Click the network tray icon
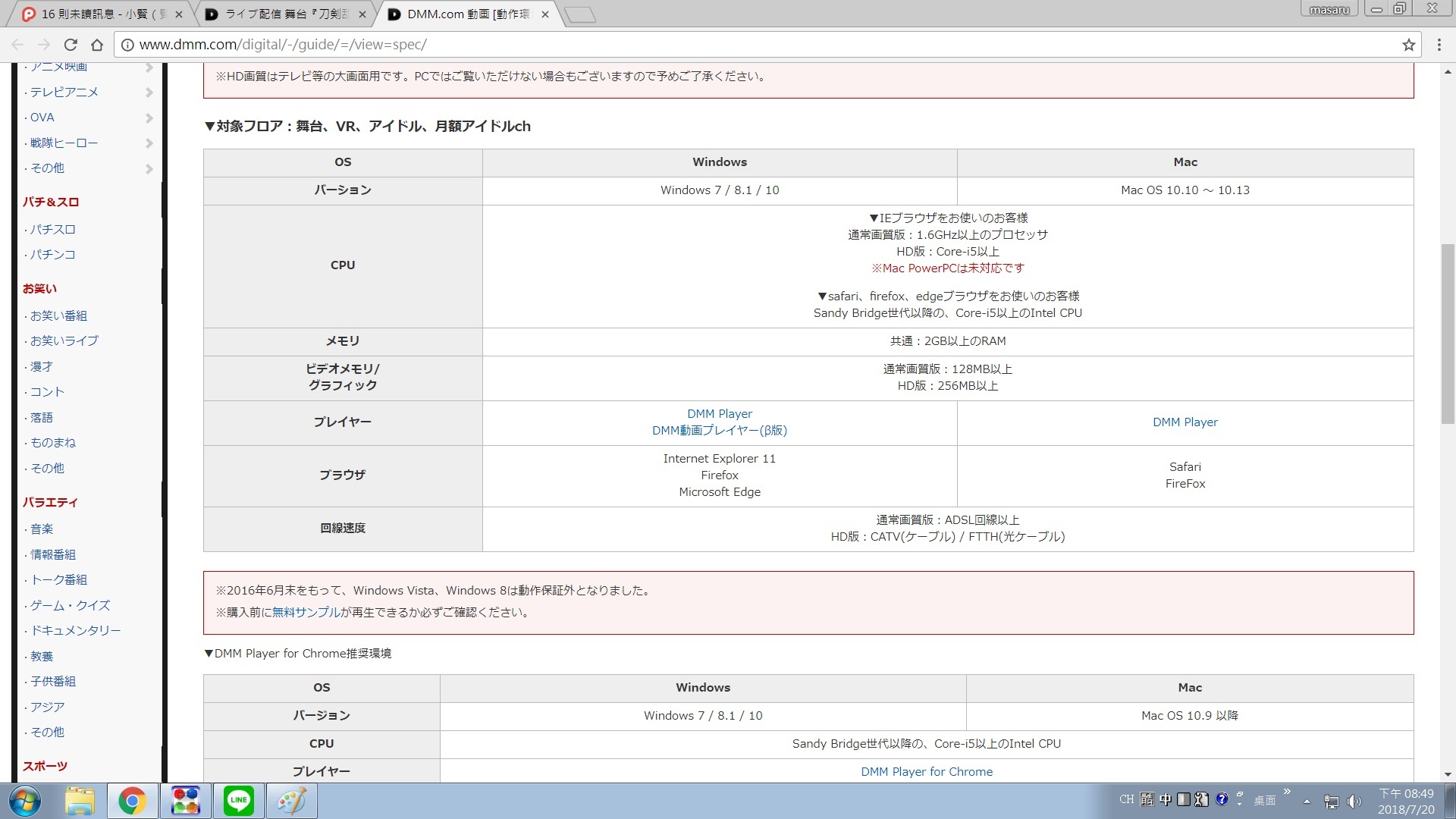Image resolution: width=1456 pixels, height=819 pixels. tap(1332, 801)
